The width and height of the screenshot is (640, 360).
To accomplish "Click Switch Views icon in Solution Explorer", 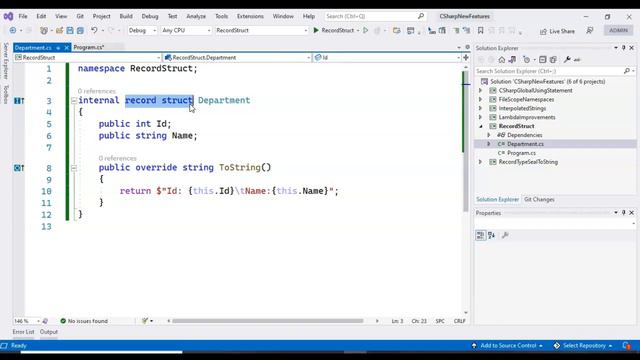I will click(512, 60).
